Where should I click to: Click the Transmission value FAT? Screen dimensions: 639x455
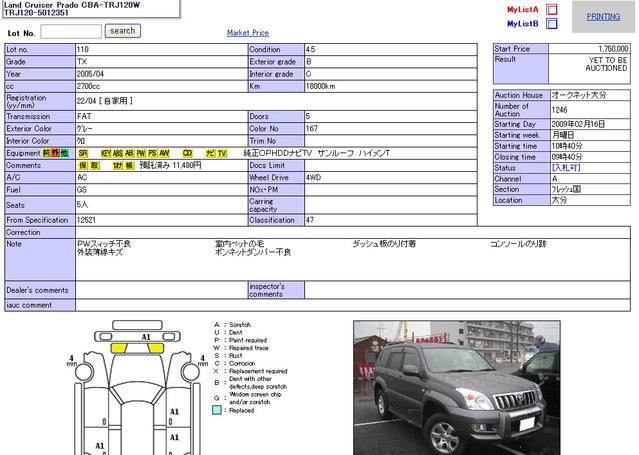84,116
